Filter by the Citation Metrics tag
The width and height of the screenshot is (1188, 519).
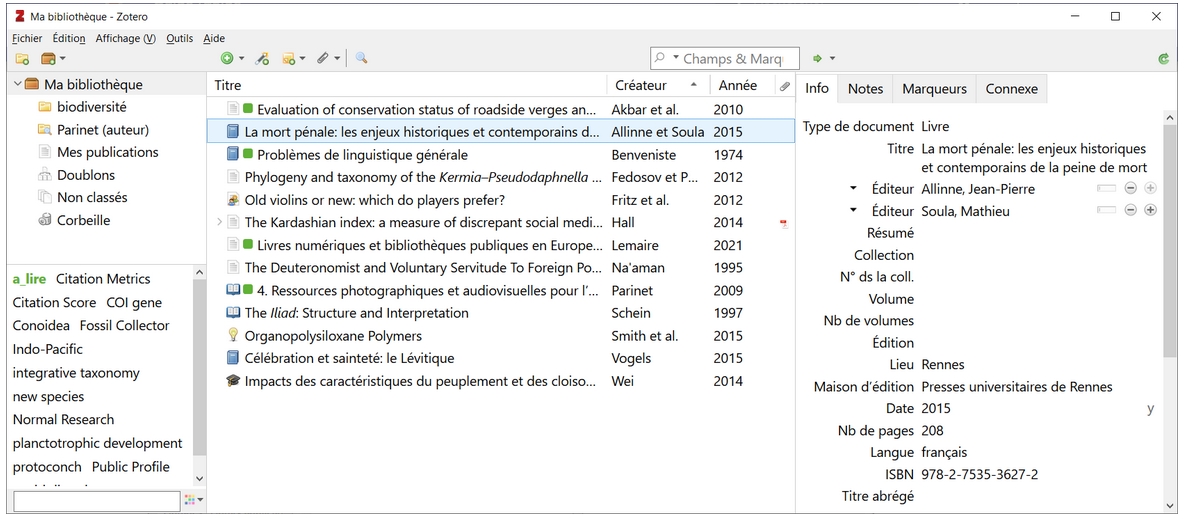[x=103, y=279]
